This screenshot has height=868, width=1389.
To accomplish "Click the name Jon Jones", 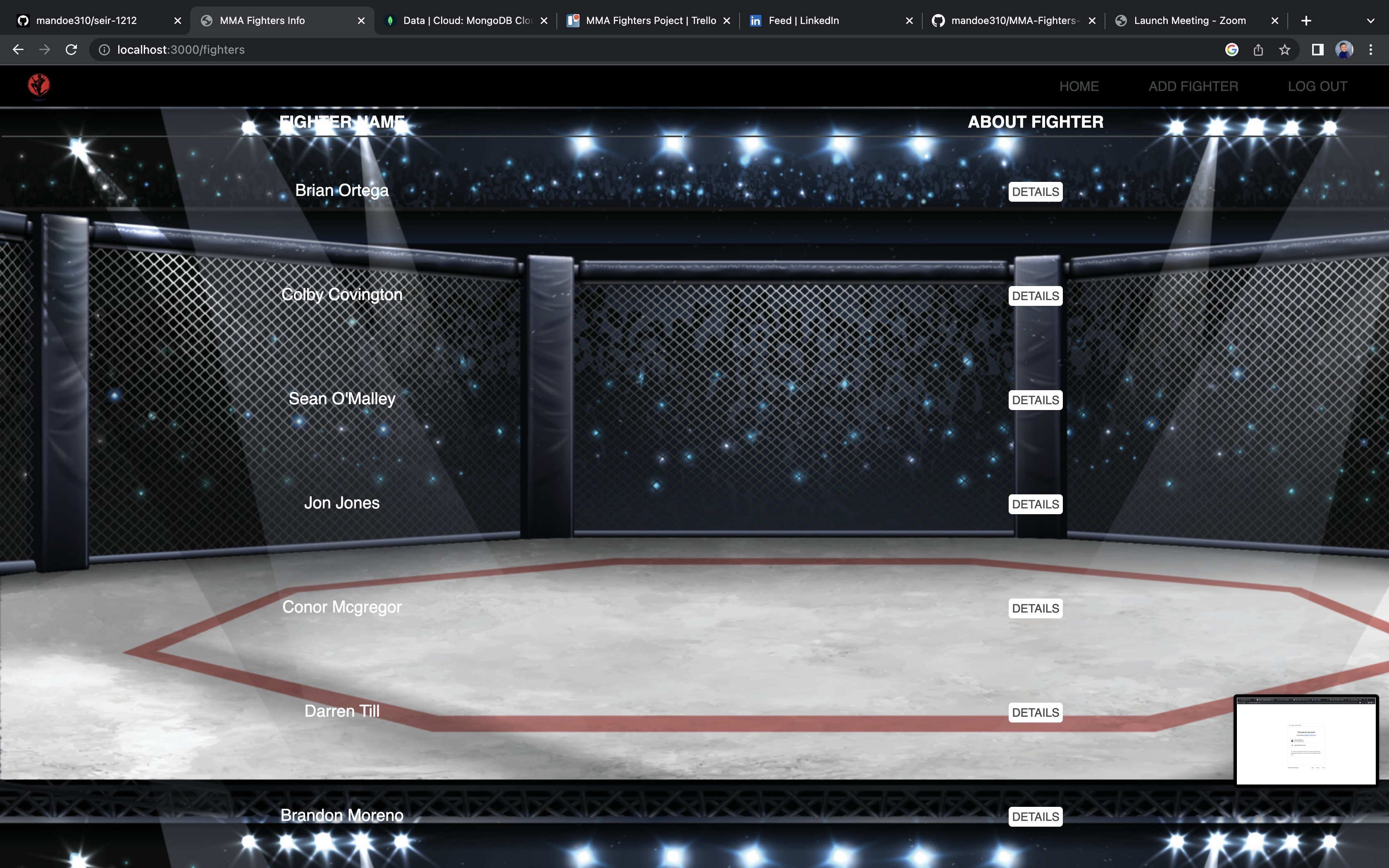I will (x=341, y=503).
